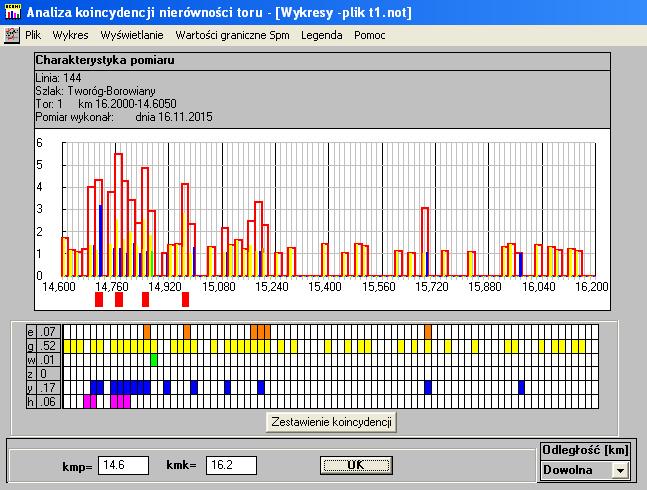Click the rightmost orange cell in e row
Screen dimensions: 647x490
click(428, 332)
